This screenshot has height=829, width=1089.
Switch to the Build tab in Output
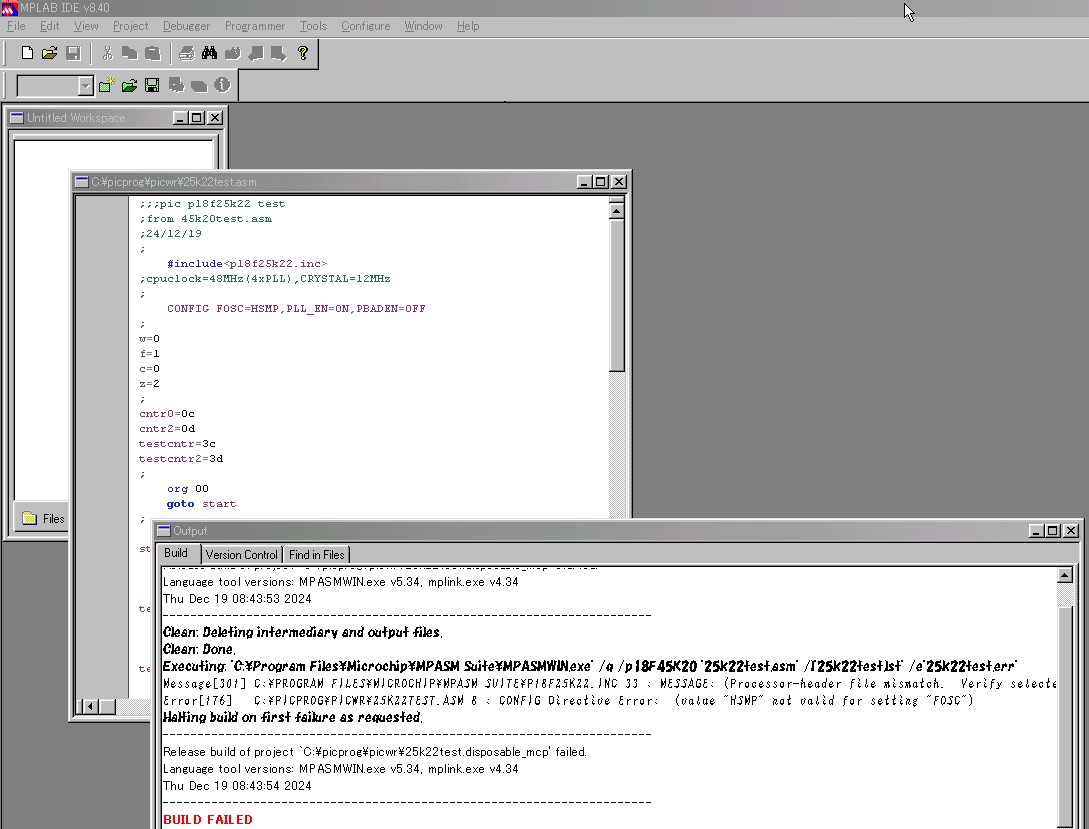[x=176, y=553]
